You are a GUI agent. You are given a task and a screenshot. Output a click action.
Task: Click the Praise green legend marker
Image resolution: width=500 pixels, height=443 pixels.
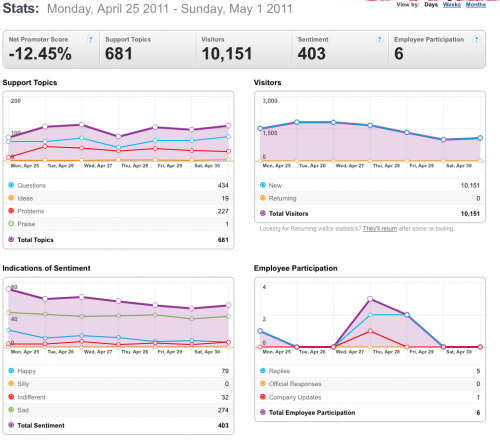(x=11, y=224)
